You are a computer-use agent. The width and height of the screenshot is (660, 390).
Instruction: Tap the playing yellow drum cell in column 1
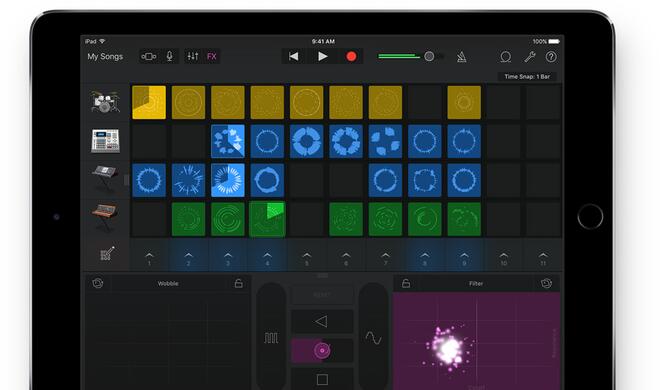[x=149, y=102]
